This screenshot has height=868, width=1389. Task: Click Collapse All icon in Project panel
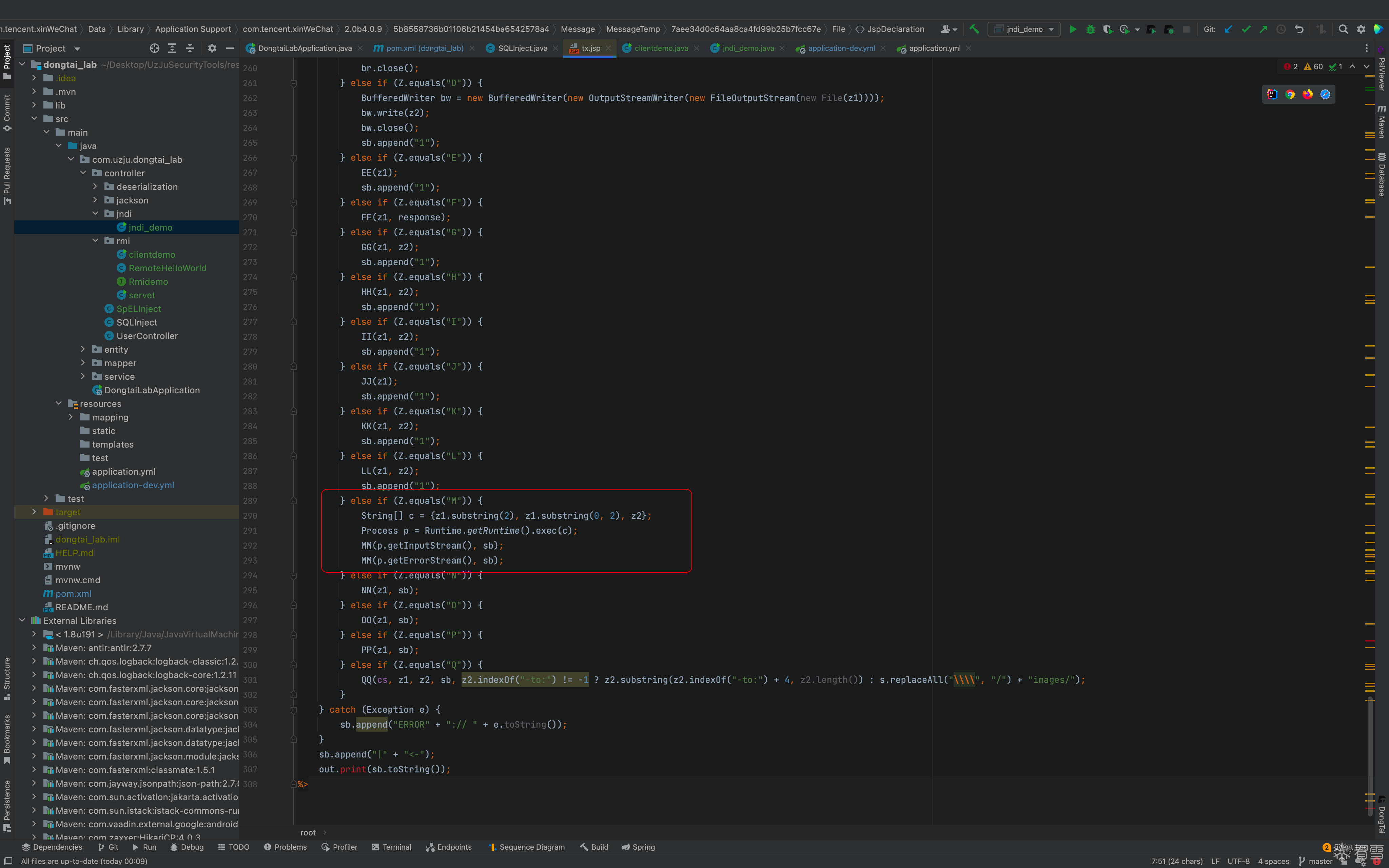coord(190,48)
